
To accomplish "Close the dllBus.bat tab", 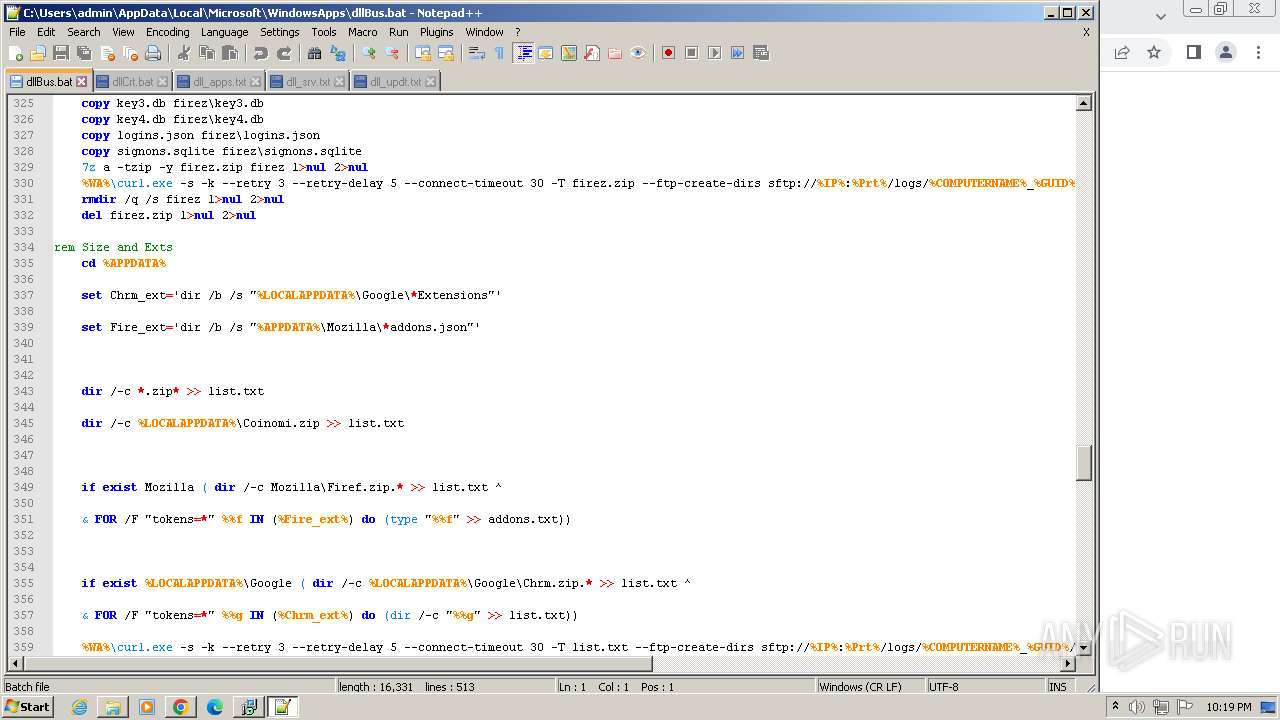I will click(x=82, y=82).
